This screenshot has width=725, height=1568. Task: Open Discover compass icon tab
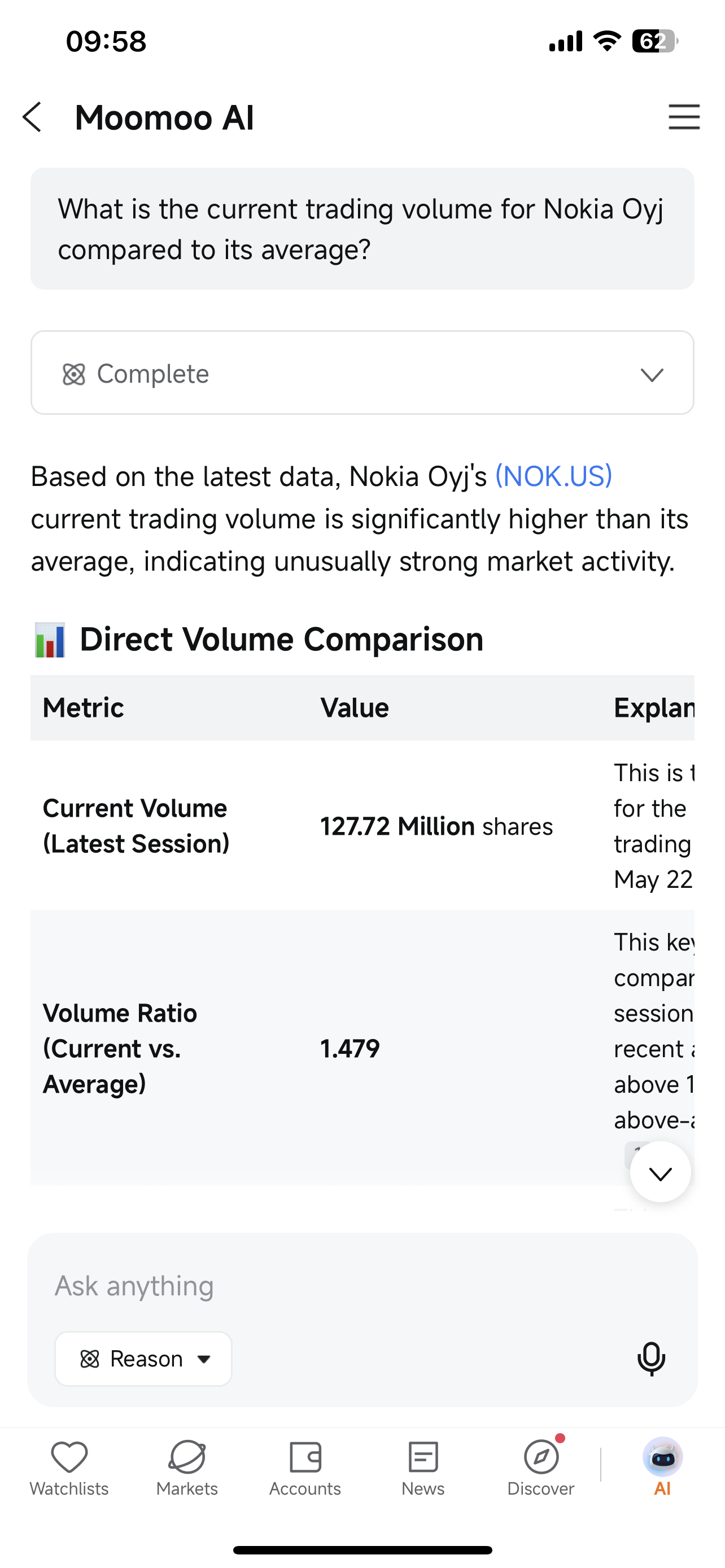coord(540,1468)
